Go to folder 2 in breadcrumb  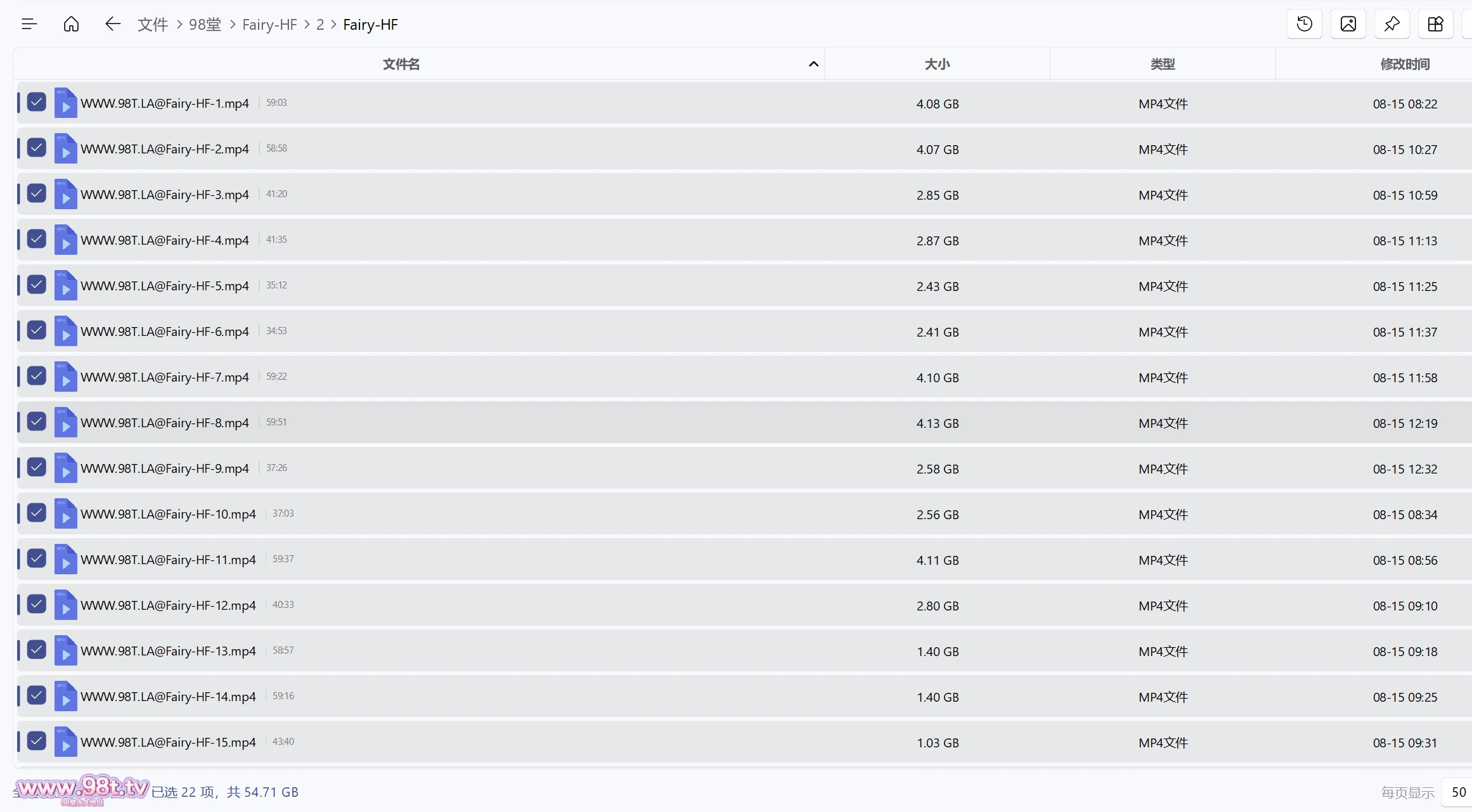pyautogui.click(x=320, y=24)
